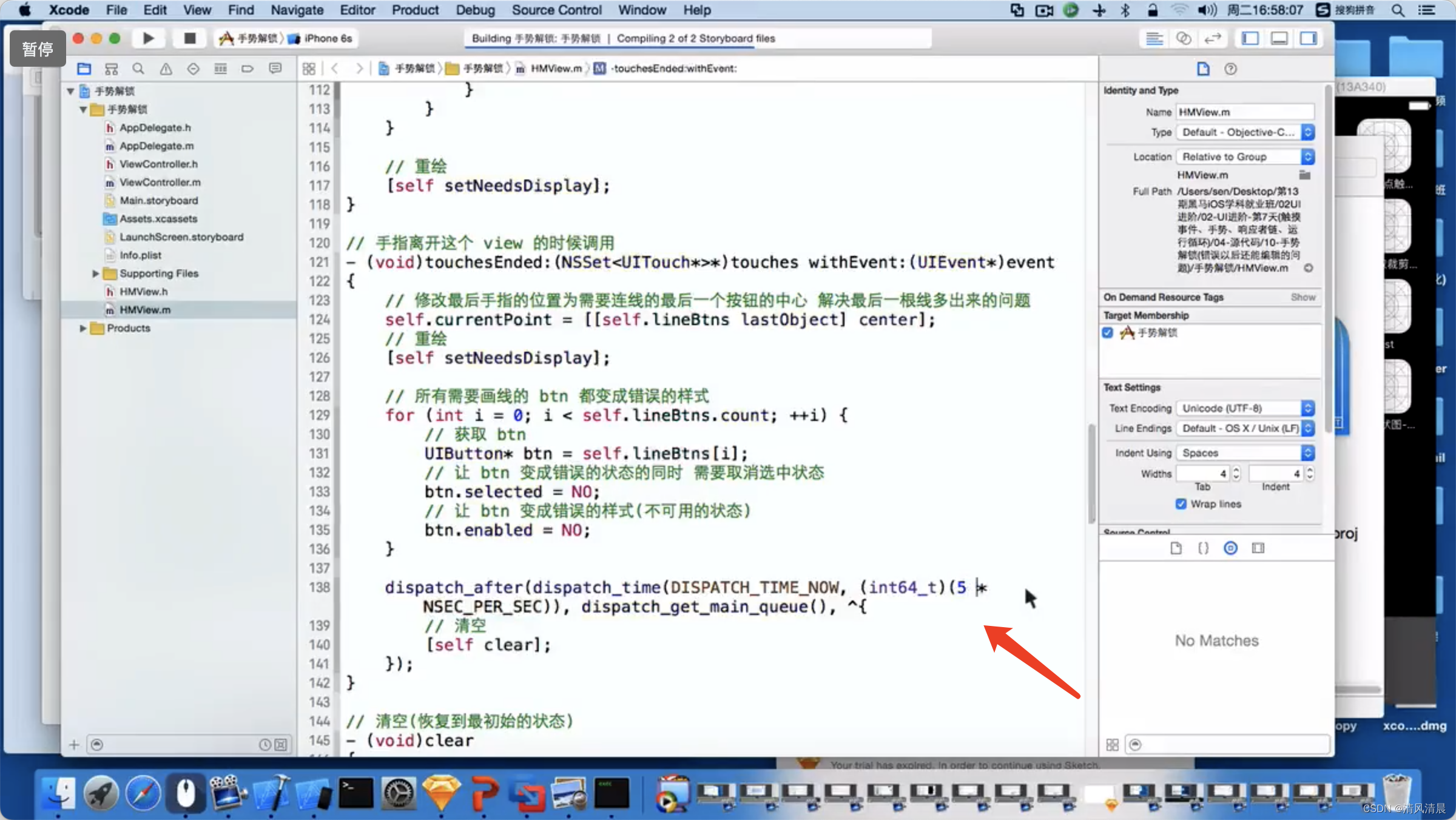Open the Find navigator magnifier icon
1456x820 pixels.
138,69
